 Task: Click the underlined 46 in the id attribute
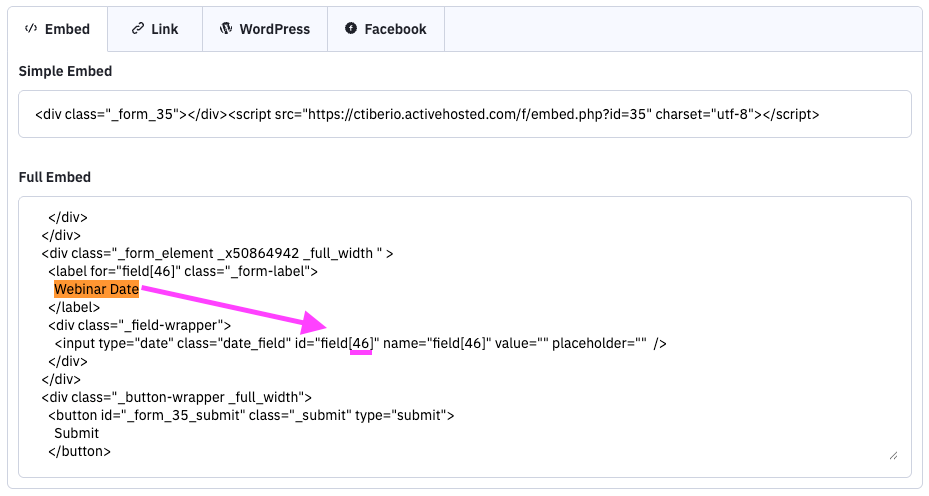(361, 343)
